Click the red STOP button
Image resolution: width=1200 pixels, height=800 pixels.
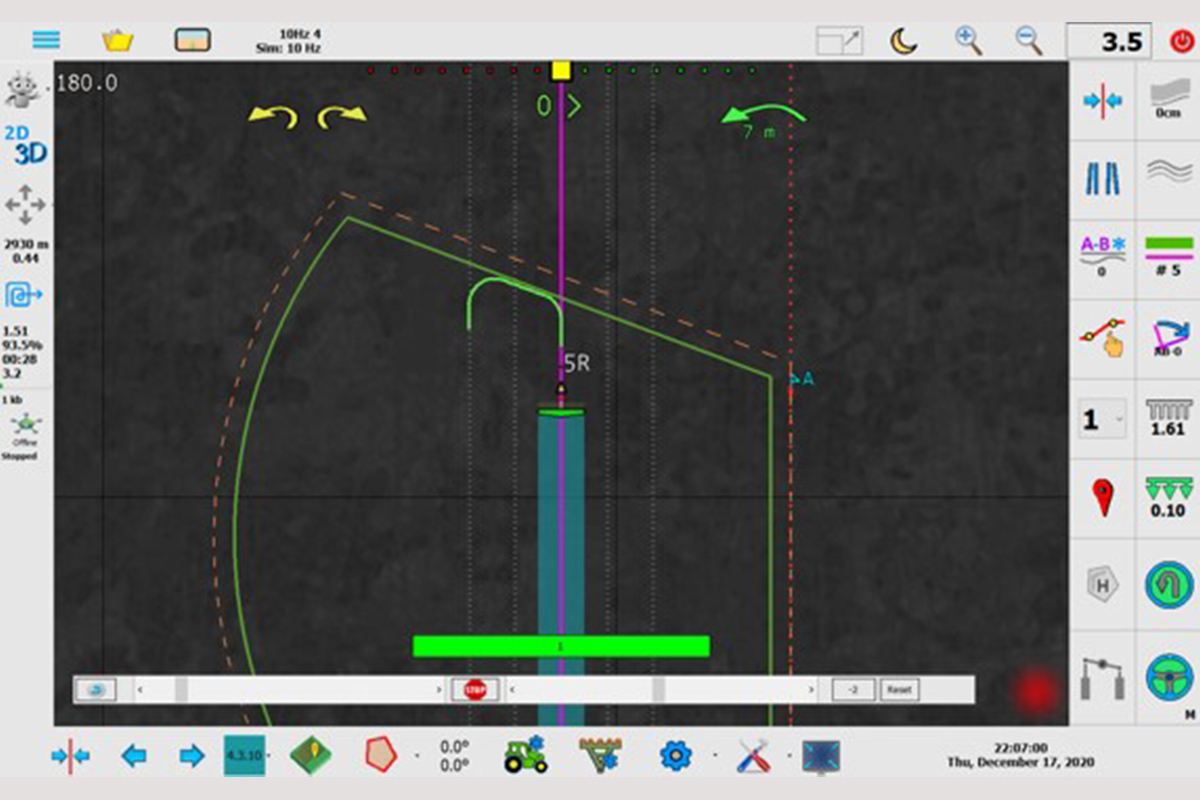pos(475,690)
